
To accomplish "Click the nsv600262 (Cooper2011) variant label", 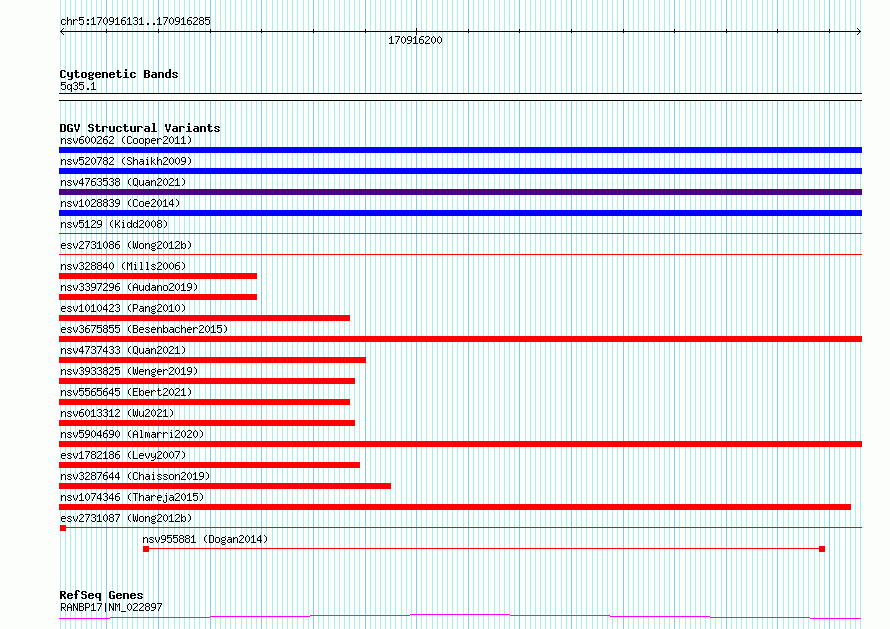I will click(126, 140).
